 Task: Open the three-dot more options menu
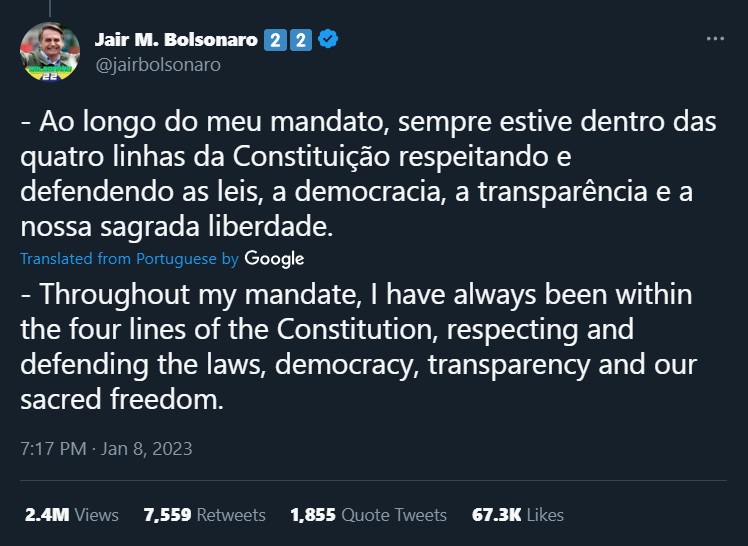tap(715, 39)
